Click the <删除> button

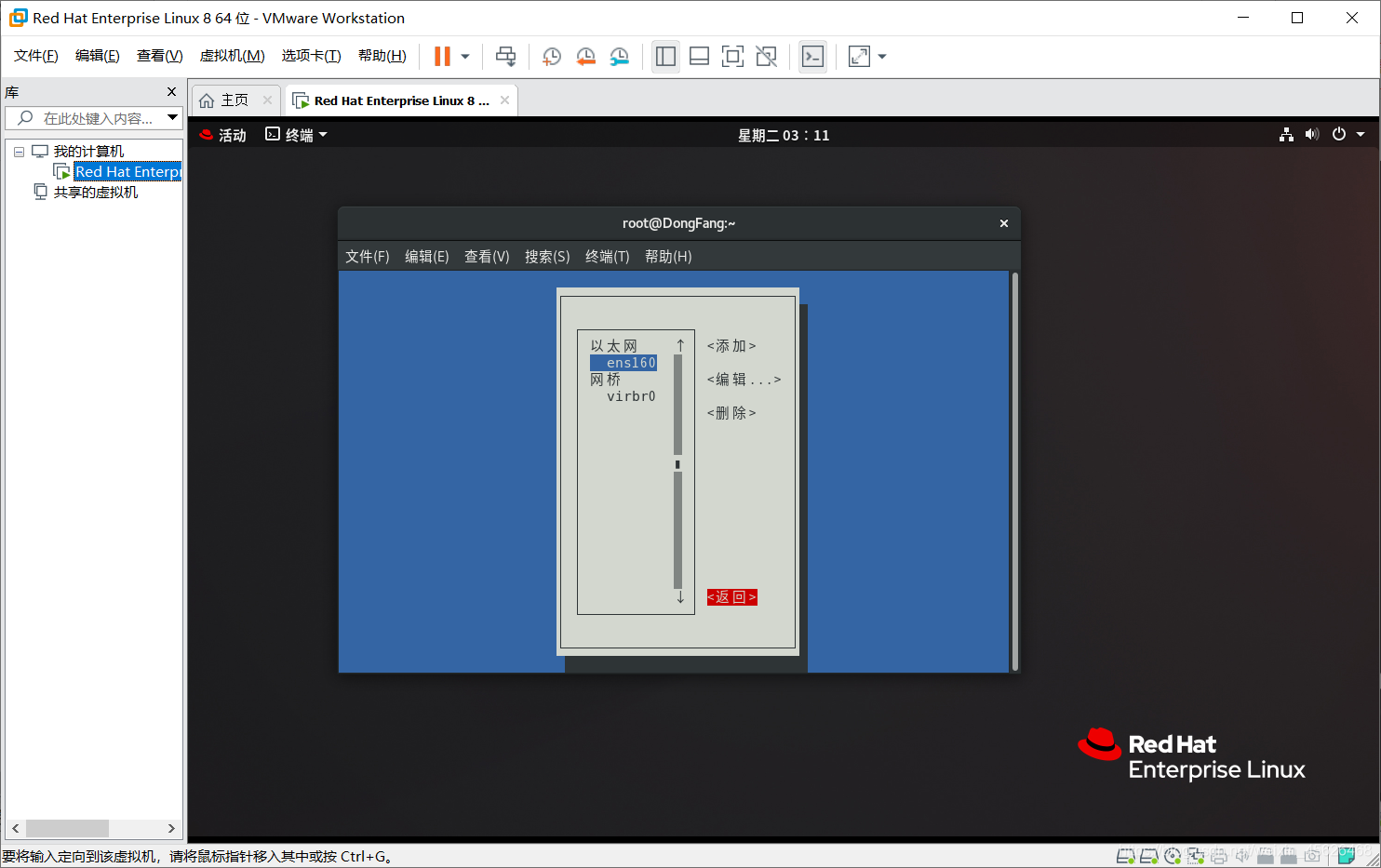pos(731,413)
